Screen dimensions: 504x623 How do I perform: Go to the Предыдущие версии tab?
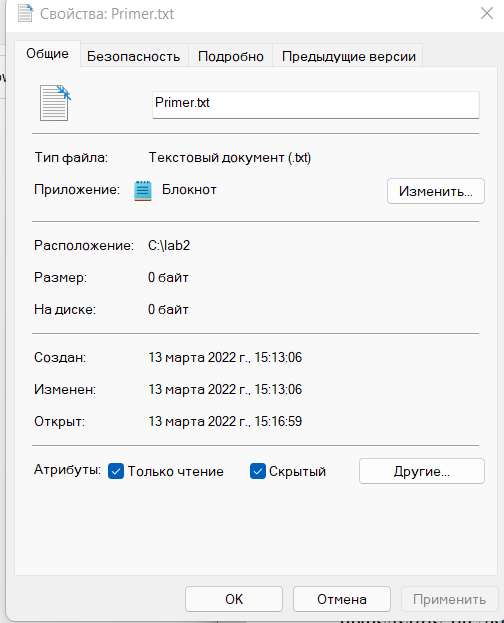349,56
